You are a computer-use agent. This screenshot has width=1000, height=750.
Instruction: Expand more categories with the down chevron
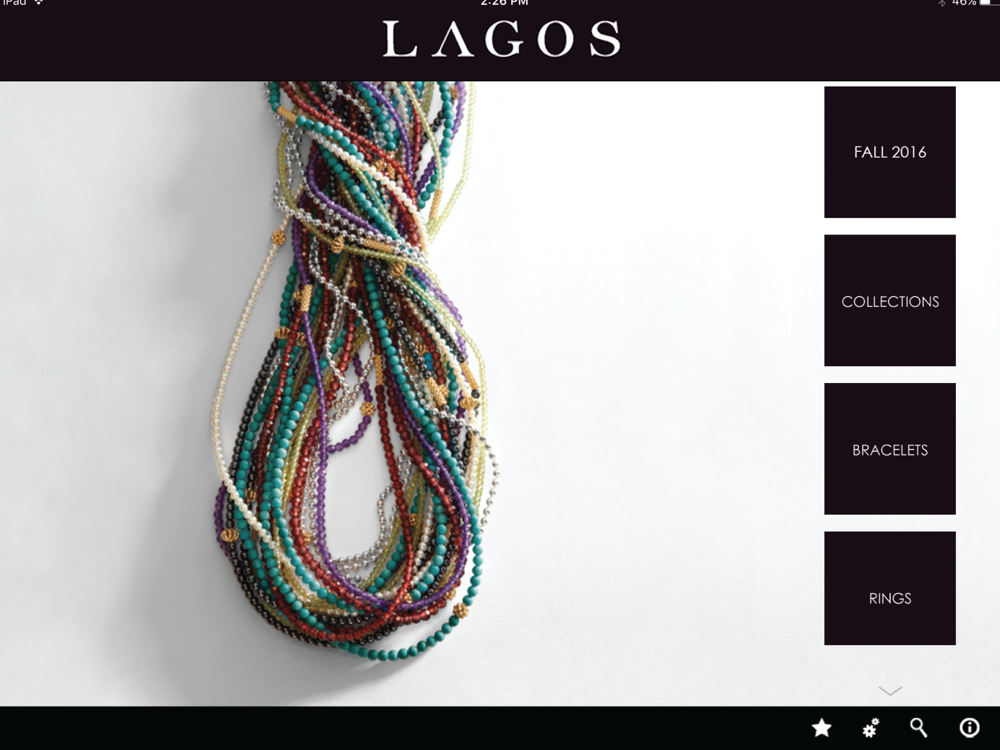[890, 691]
